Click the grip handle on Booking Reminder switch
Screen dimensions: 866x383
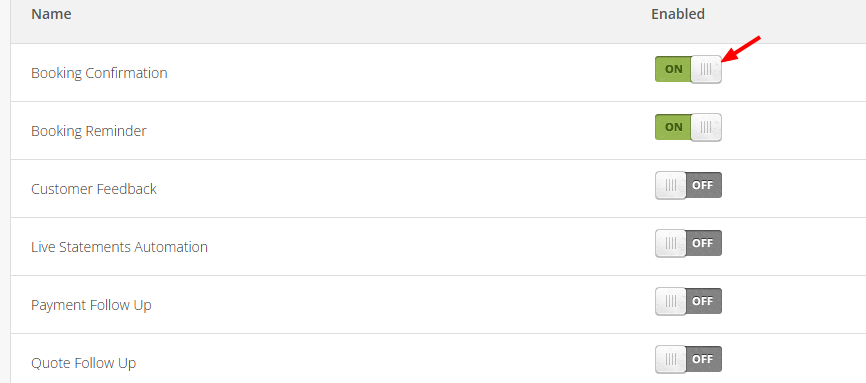pos(706,127)
